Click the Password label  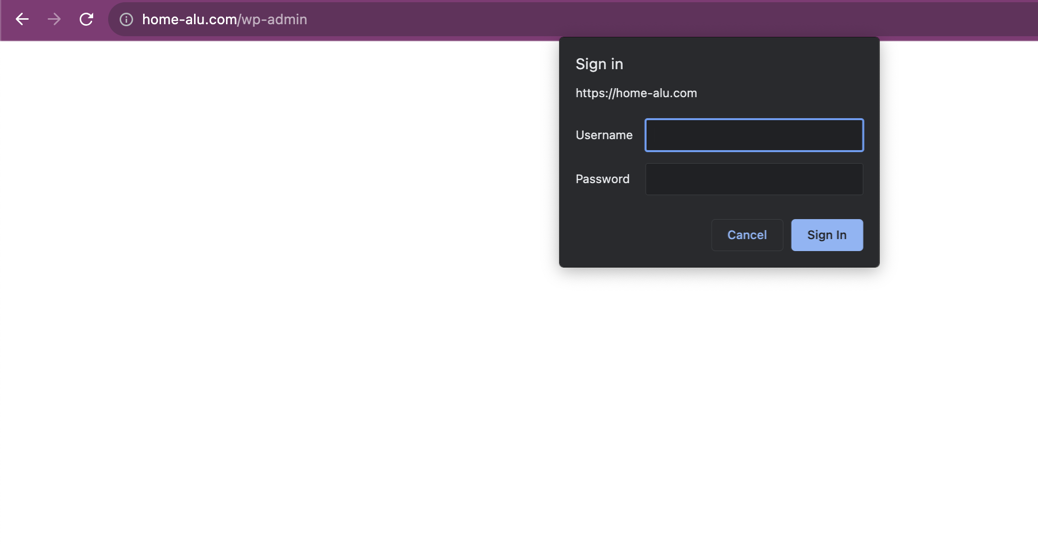[602, 179]
